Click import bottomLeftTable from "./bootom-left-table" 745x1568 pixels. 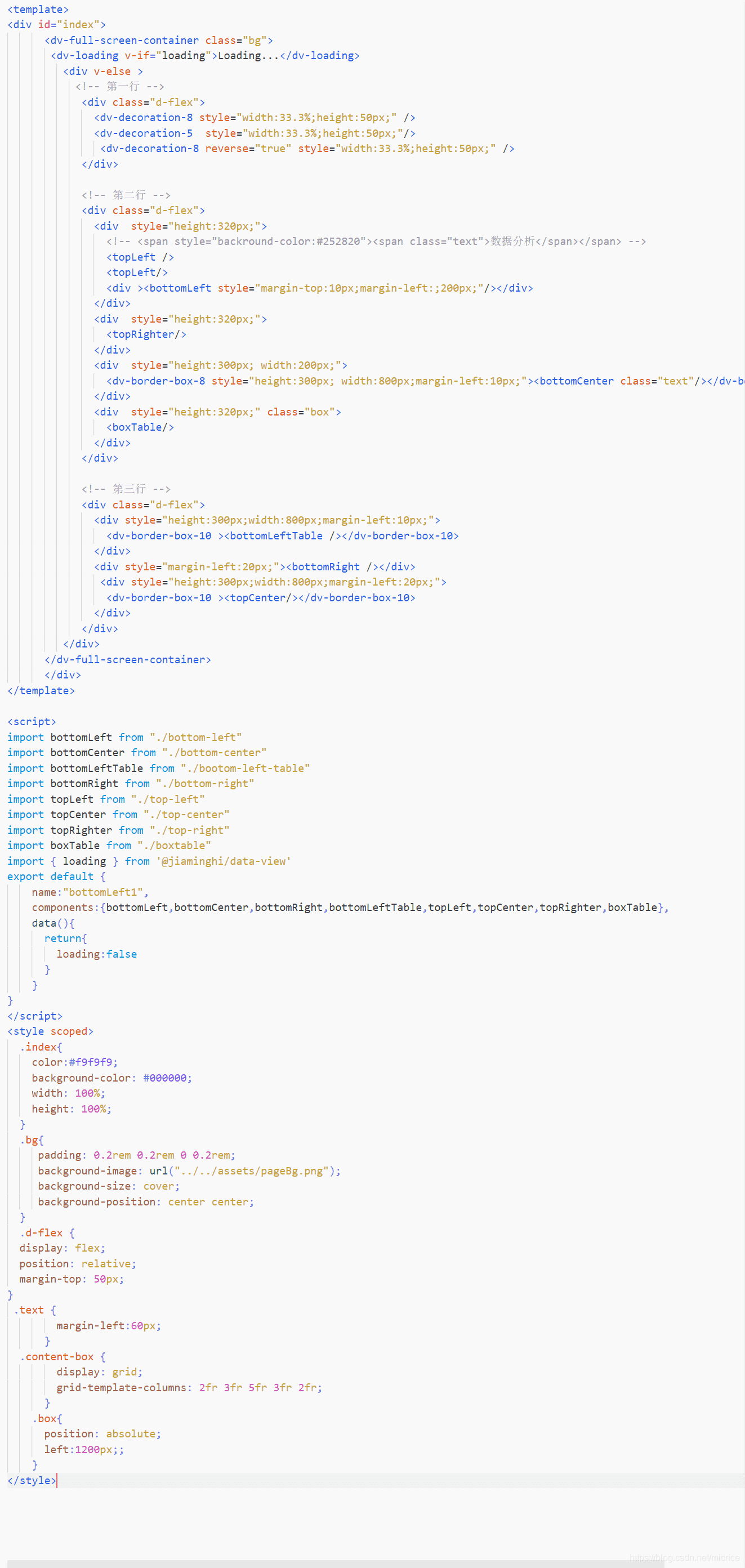[x=159, y=768]
